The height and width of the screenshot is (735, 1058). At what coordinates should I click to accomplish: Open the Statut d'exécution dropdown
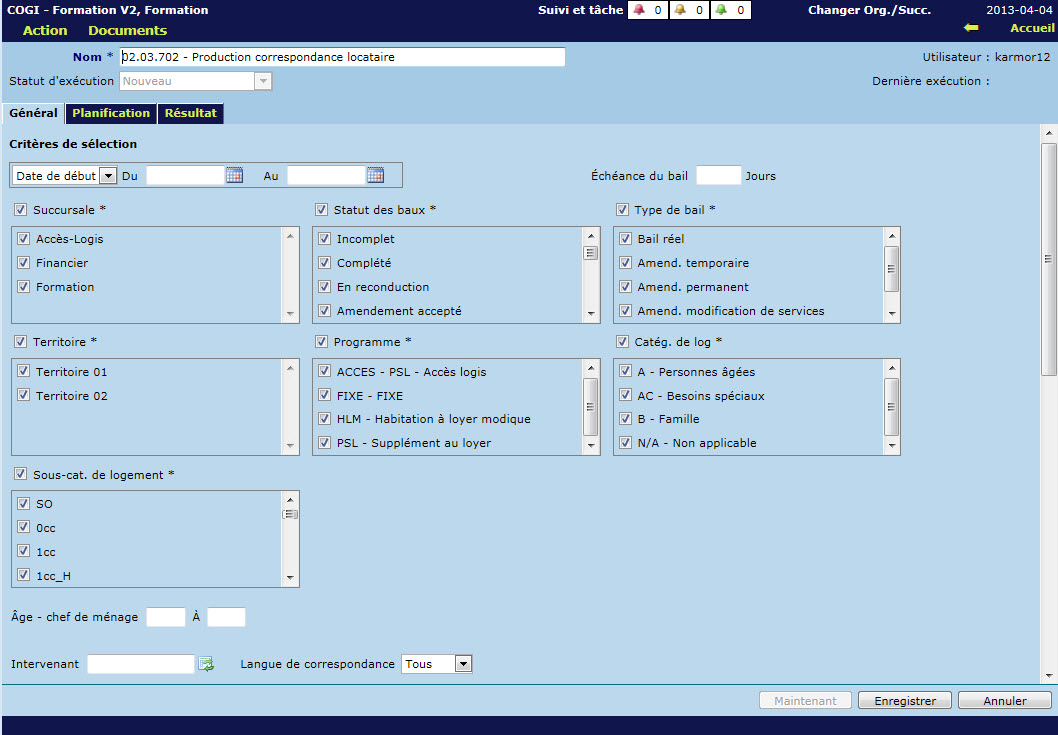coord(263,82)
